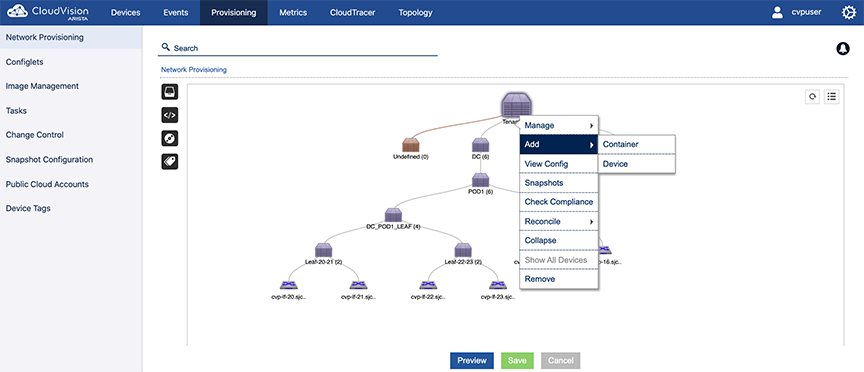Select the cvp-lf-23 switch device icon
Viewport: 864px width, 372px height.
pos(498,285)
